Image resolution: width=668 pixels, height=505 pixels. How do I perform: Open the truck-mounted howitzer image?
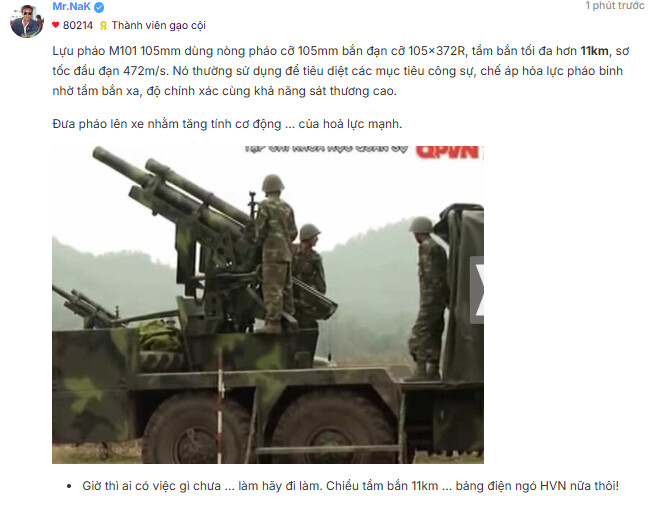click(x=268, y=305)
